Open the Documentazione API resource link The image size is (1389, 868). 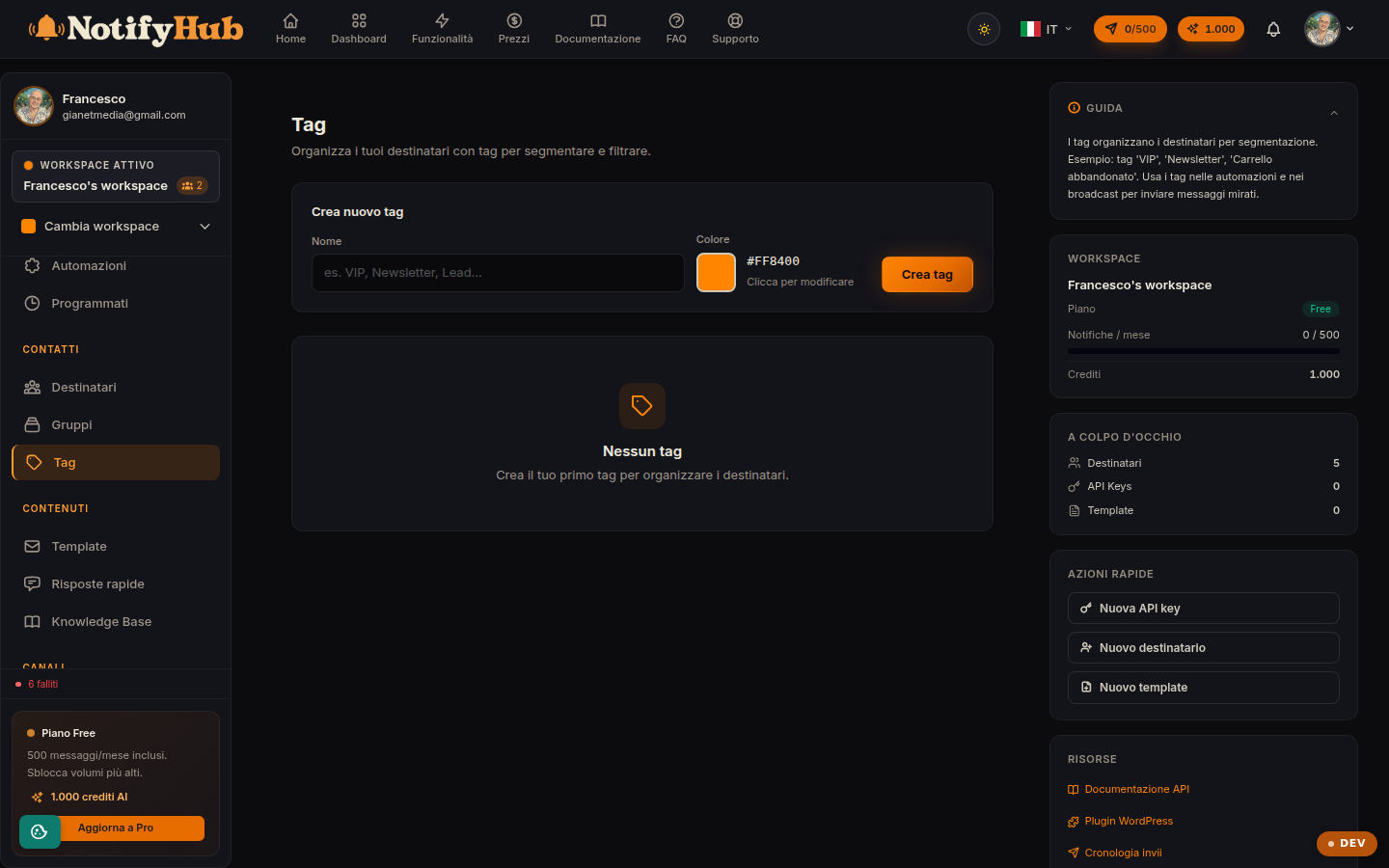coord(1129,789)
